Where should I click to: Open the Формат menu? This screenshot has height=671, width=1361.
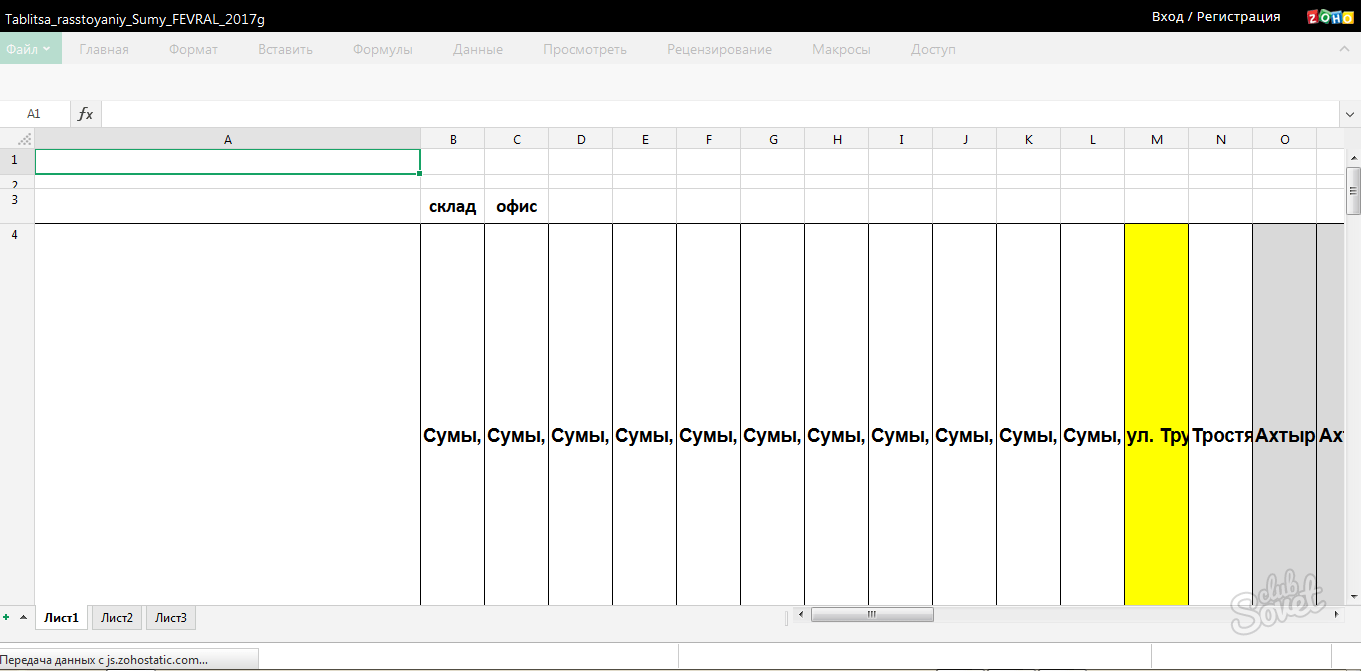[193, 49]
